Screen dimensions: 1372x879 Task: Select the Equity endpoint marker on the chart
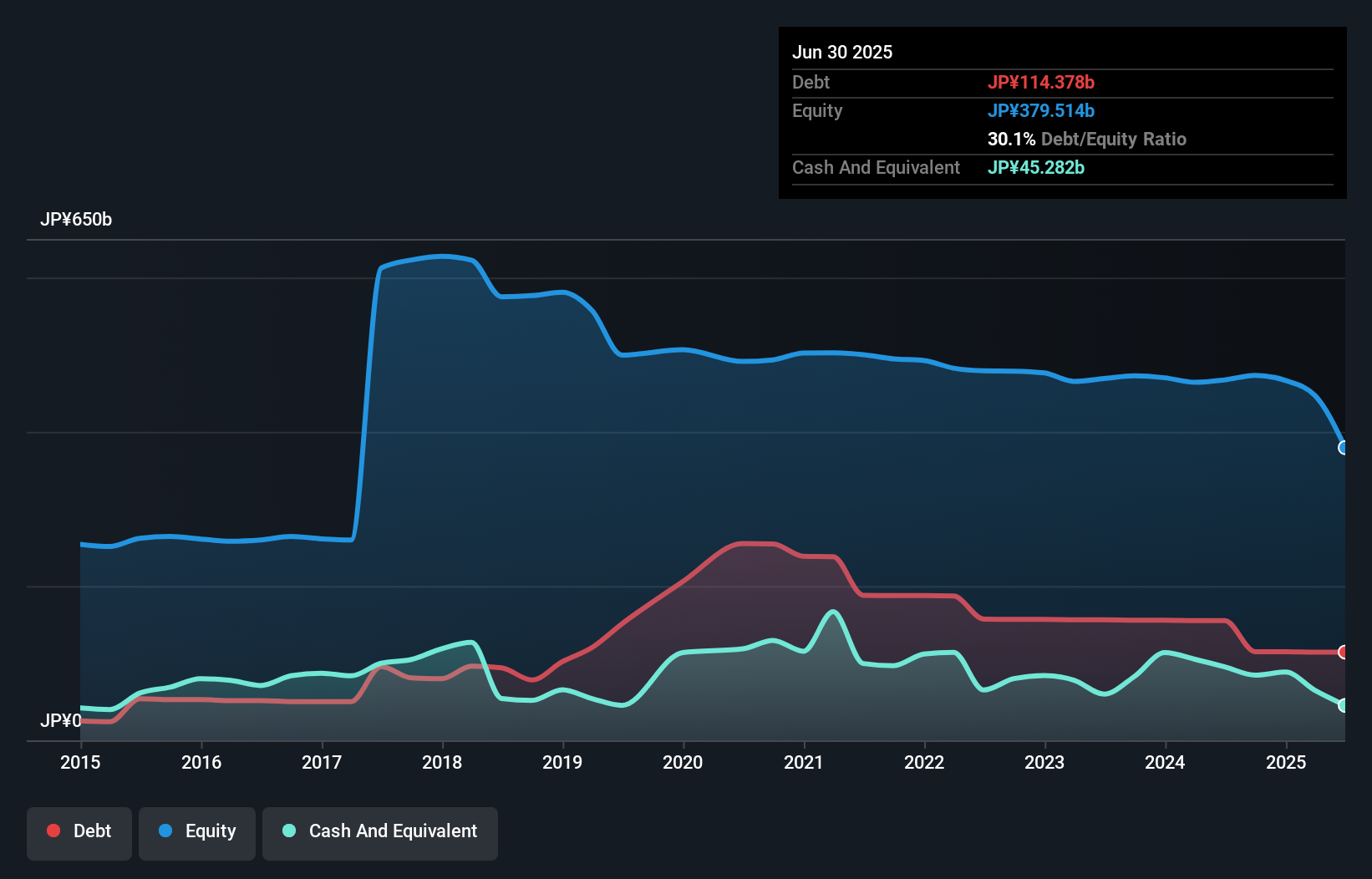tap(1343, 449)
